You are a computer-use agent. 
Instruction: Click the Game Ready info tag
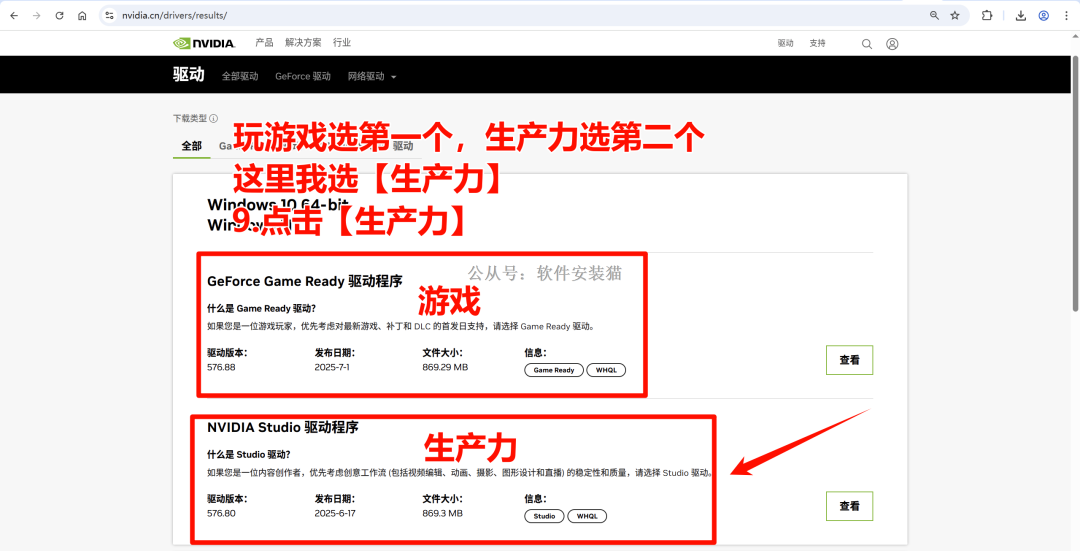554,371
